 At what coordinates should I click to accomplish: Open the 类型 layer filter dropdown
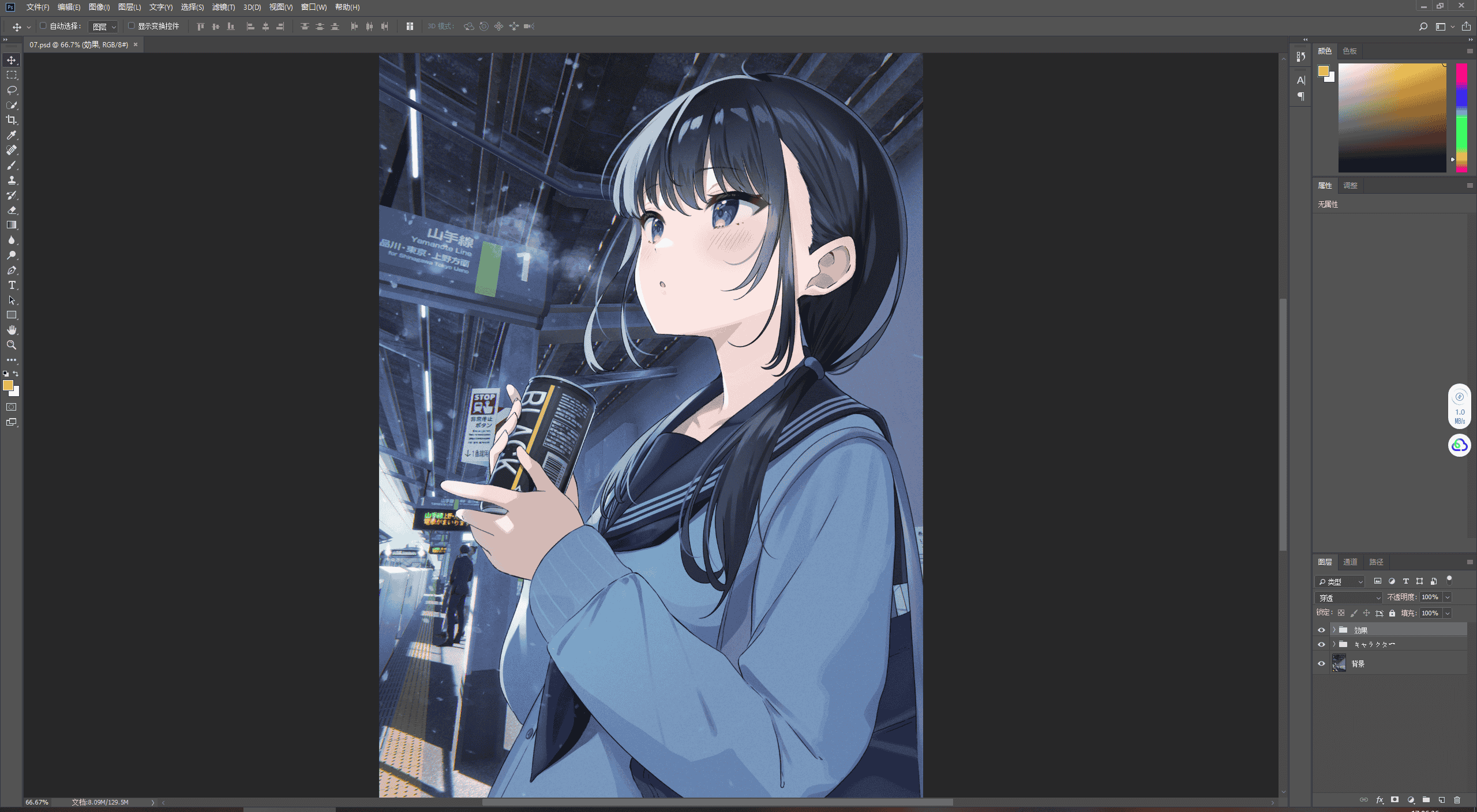(1340, 581)
